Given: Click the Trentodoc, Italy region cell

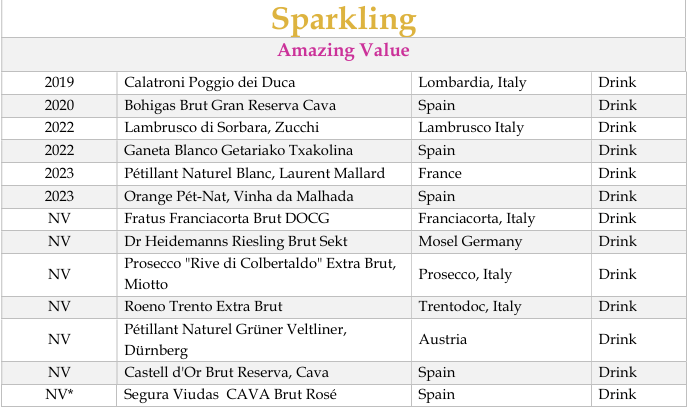Looking at the screenshot, I should 469,307.
